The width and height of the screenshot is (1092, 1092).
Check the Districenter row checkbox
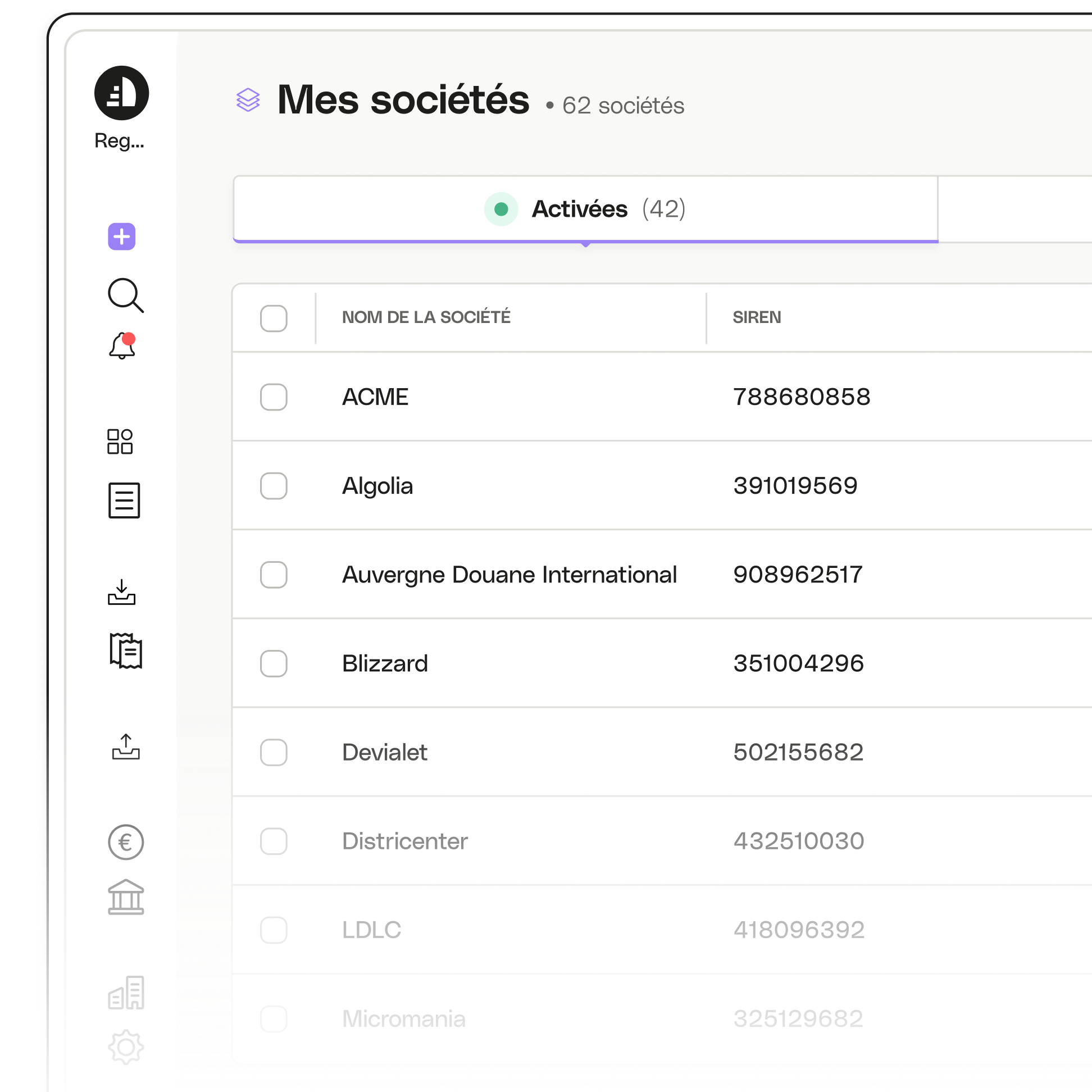coord(274,841)
